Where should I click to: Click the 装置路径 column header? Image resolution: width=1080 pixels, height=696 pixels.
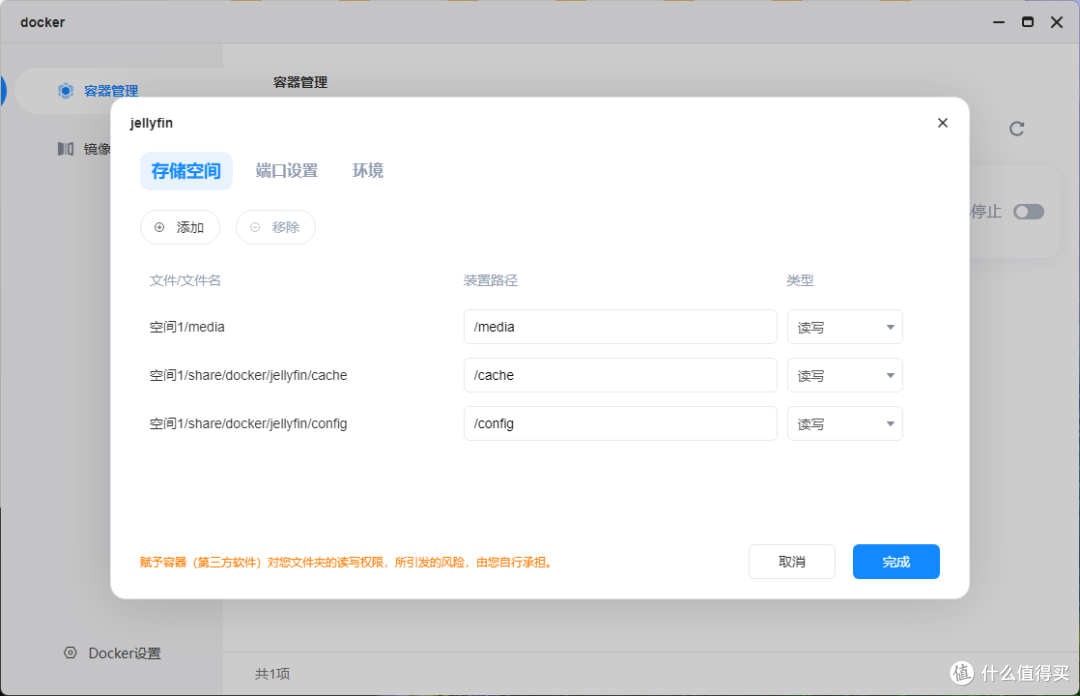(x=490, y=280)
